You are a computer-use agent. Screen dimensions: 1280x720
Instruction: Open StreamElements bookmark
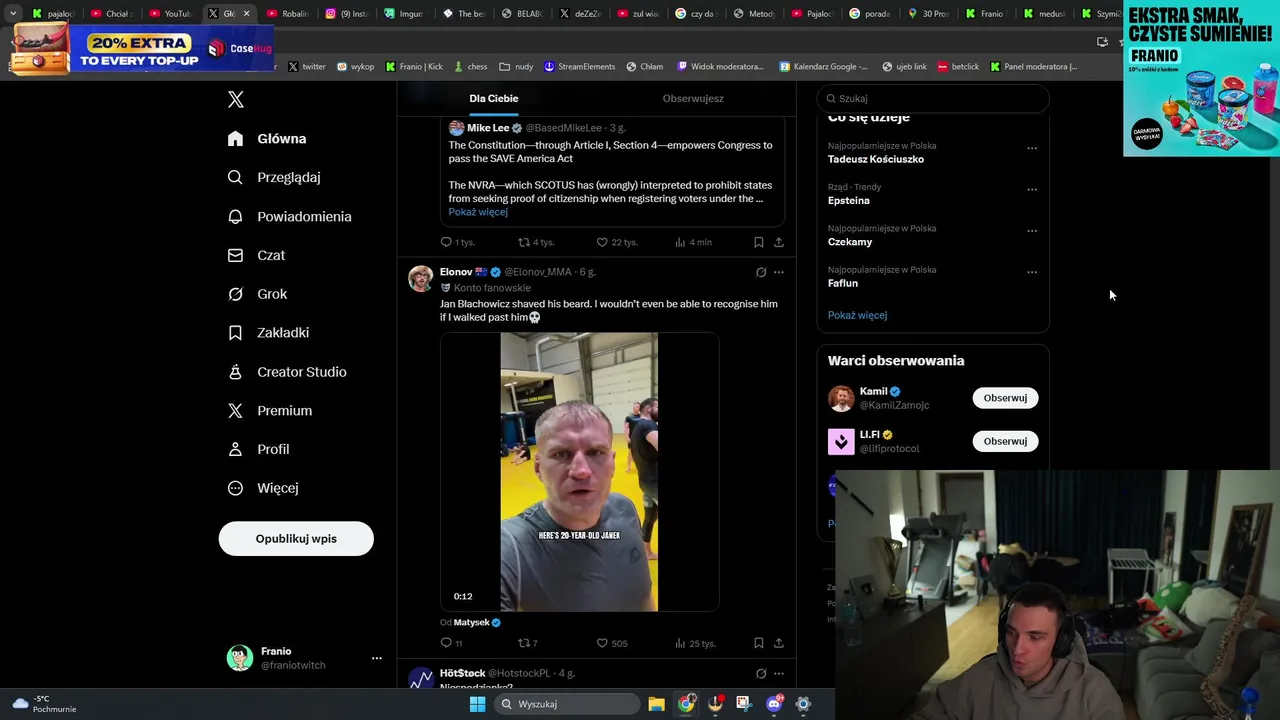[x=580, y=67]
